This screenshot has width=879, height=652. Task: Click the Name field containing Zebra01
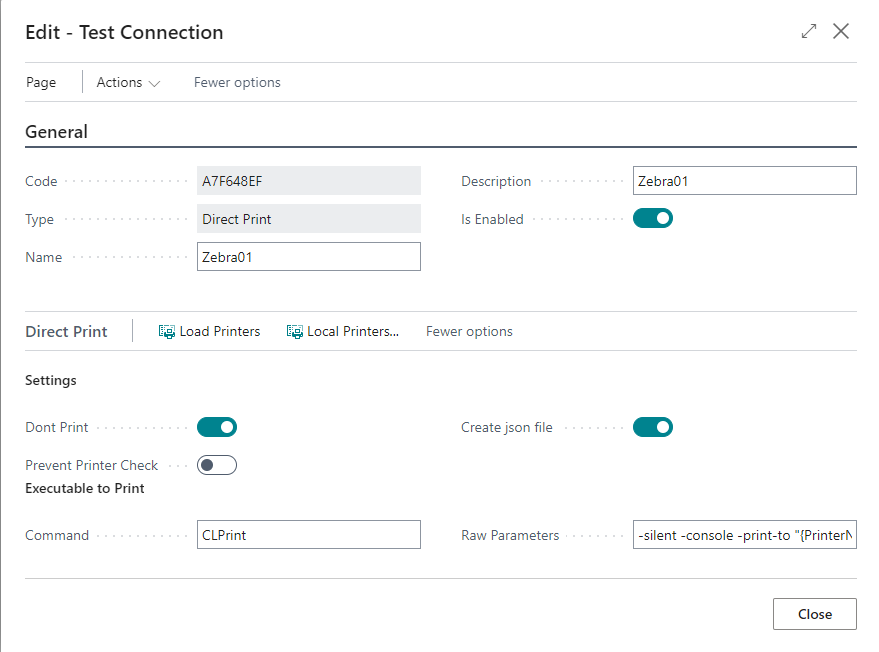[309, 257]
